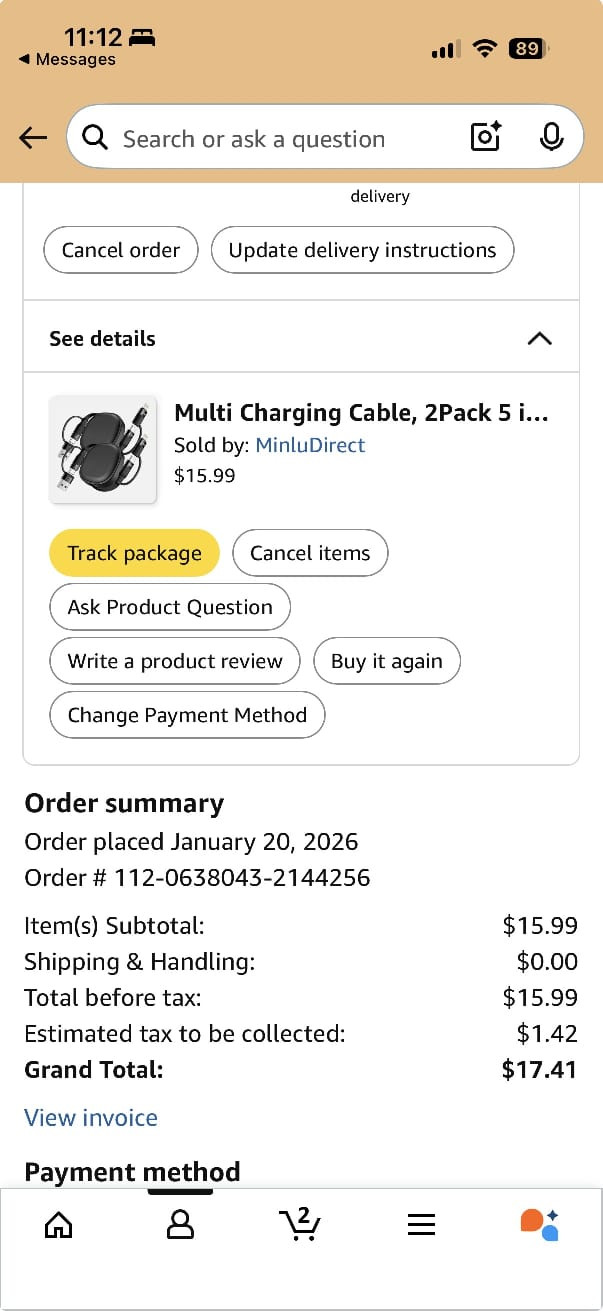This screenshot has height=1311, width=603.
Task: Collapse the See details section
Action: click(539, 338)
